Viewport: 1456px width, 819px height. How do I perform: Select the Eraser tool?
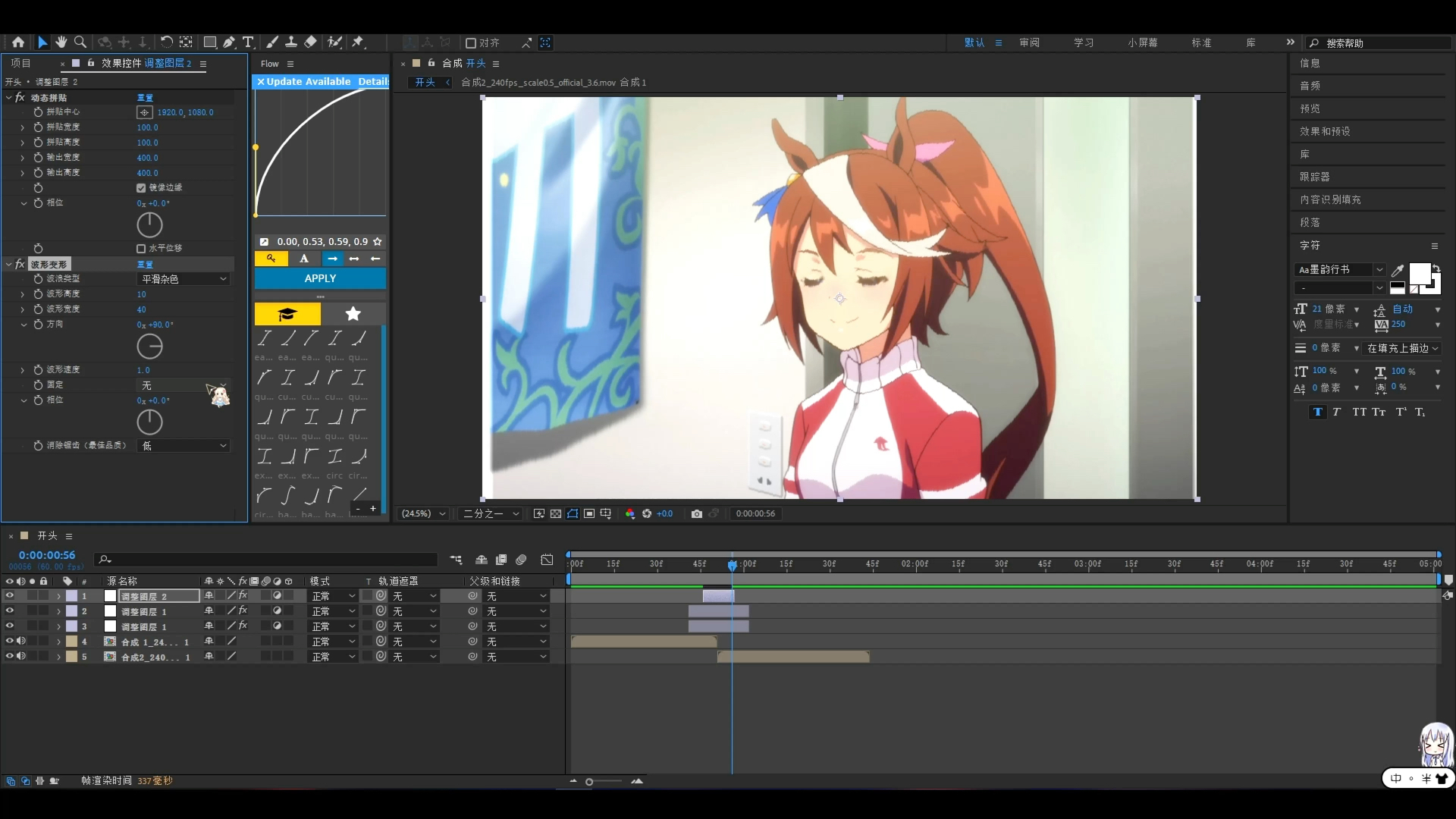[x=310, y=42]
